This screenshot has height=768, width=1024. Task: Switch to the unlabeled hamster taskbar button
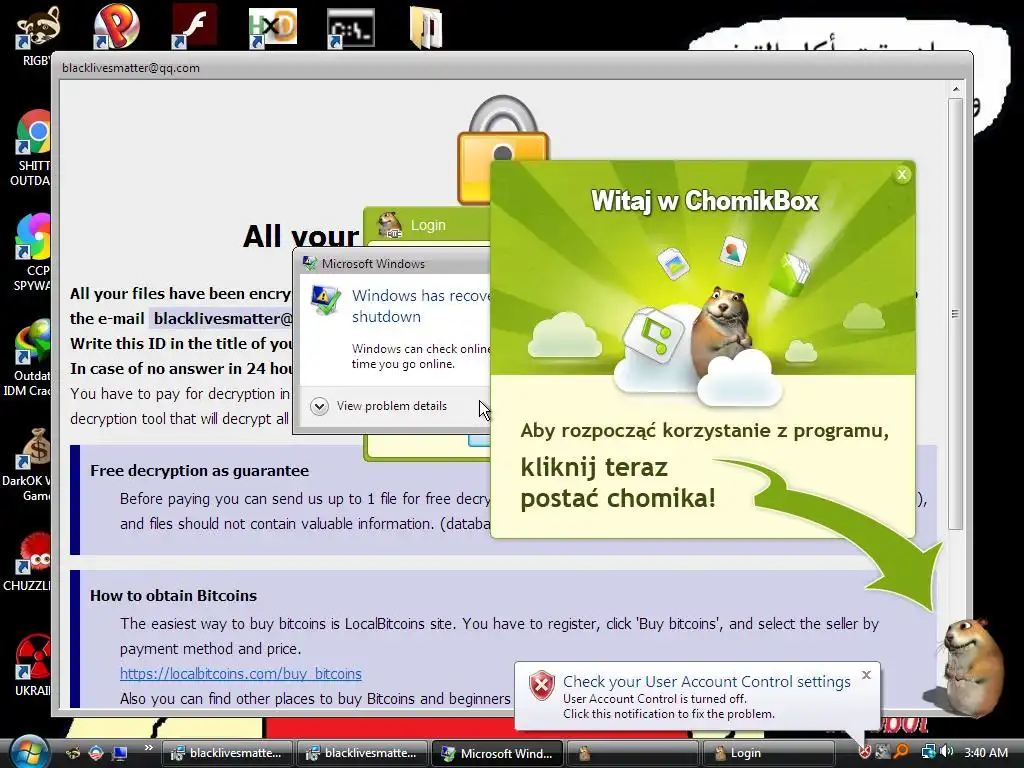pyautogui.click(x=632, y=753)
